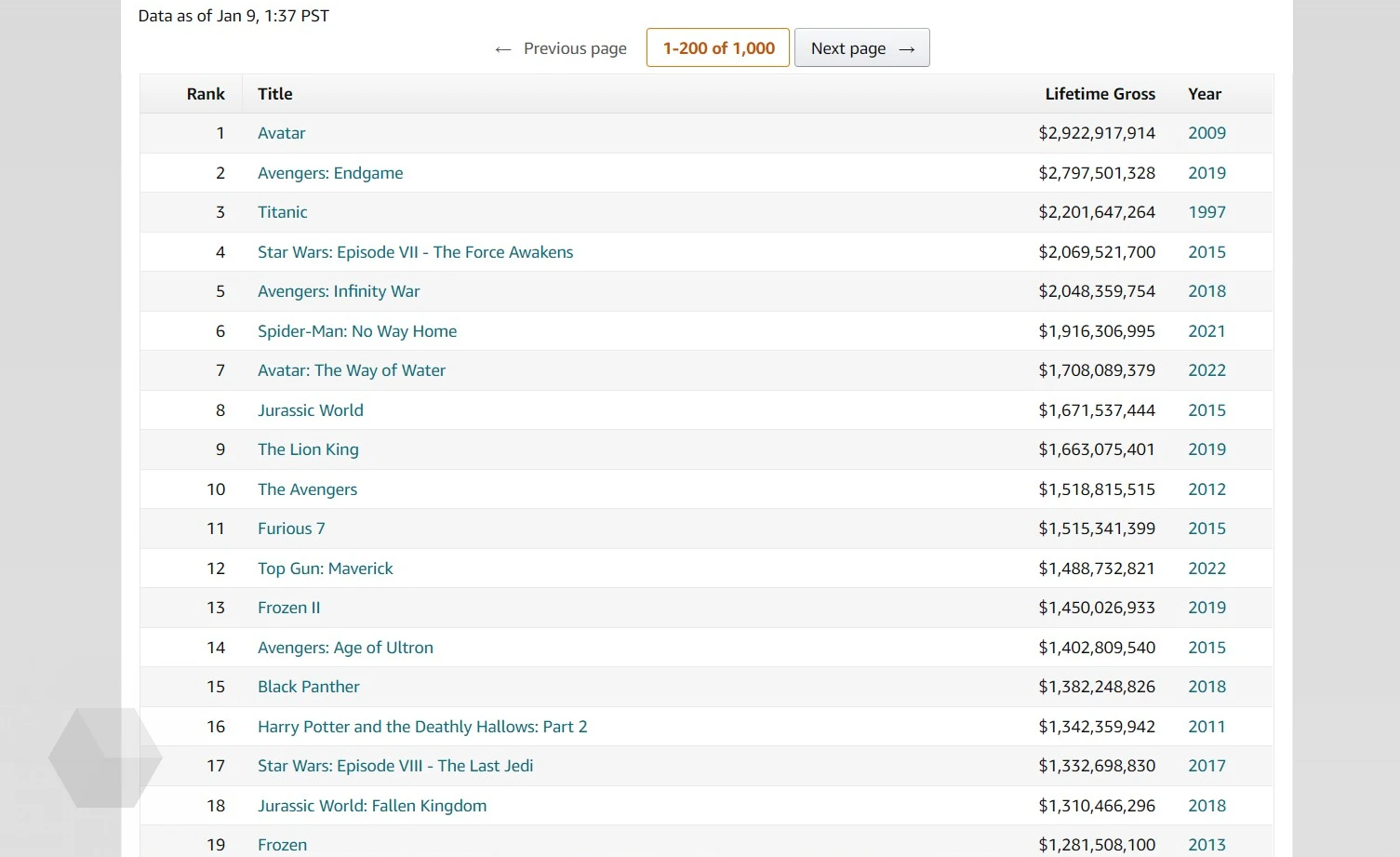Open Avengers: Infinity War link
The width and height of the screenshot is (1400, 857).
[x=339, y=291]
